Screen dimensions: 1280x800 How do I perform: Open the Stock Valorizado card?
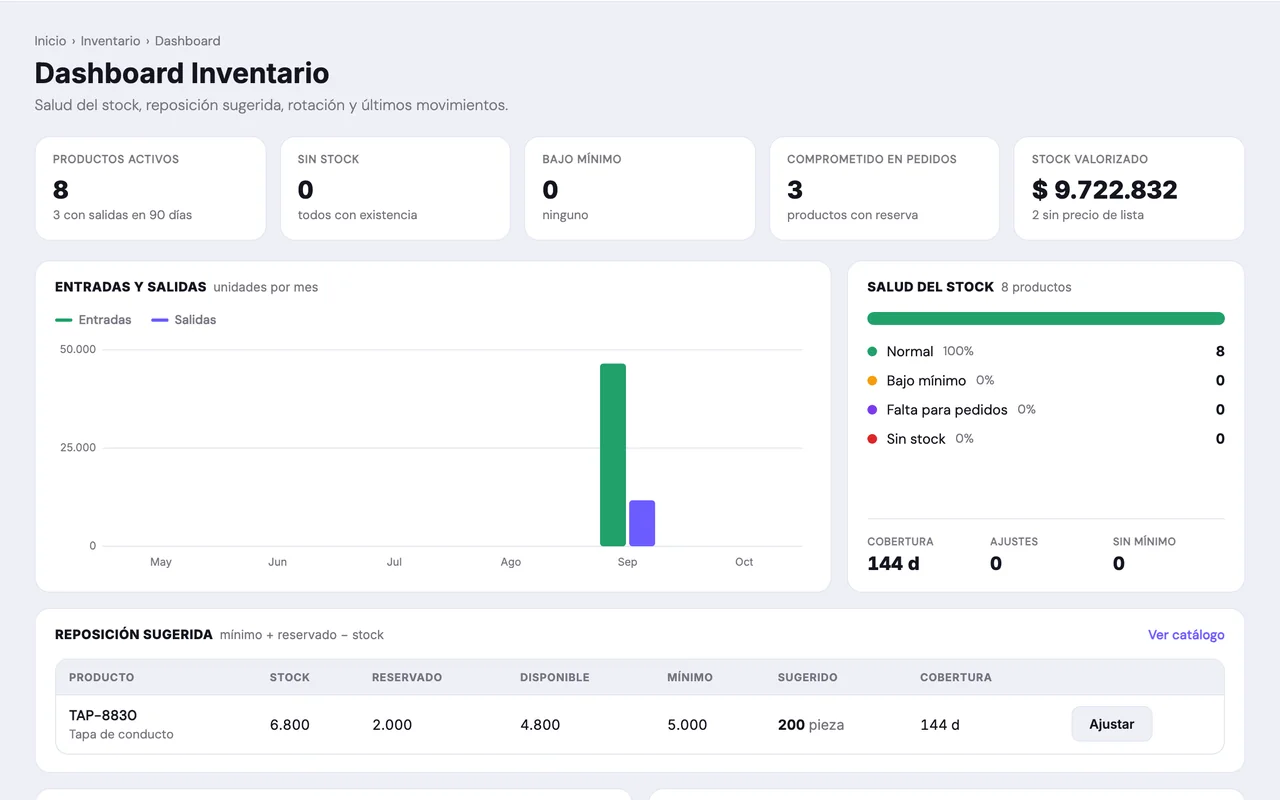click(1129, 188)
